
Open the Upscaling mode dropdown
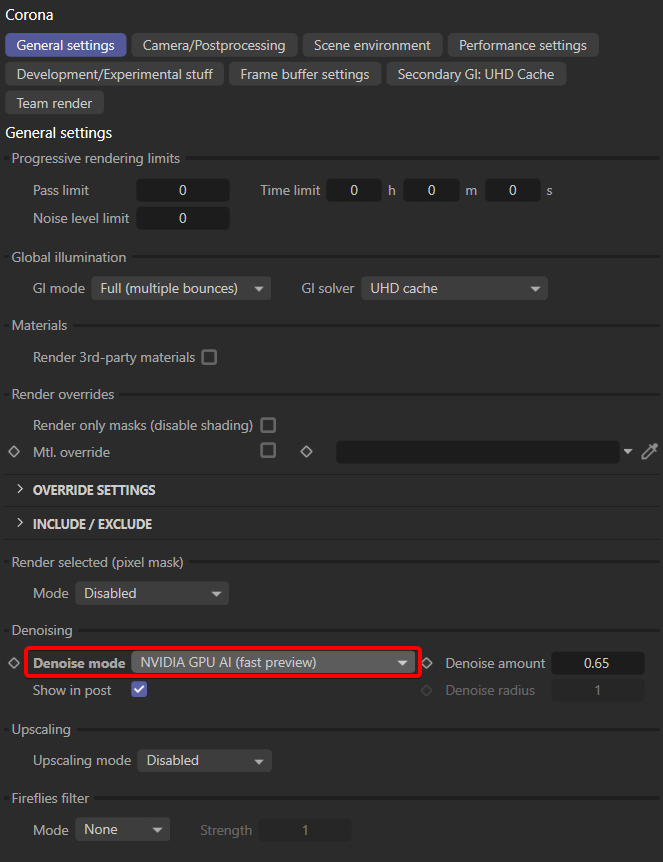[x=205, y=761]
